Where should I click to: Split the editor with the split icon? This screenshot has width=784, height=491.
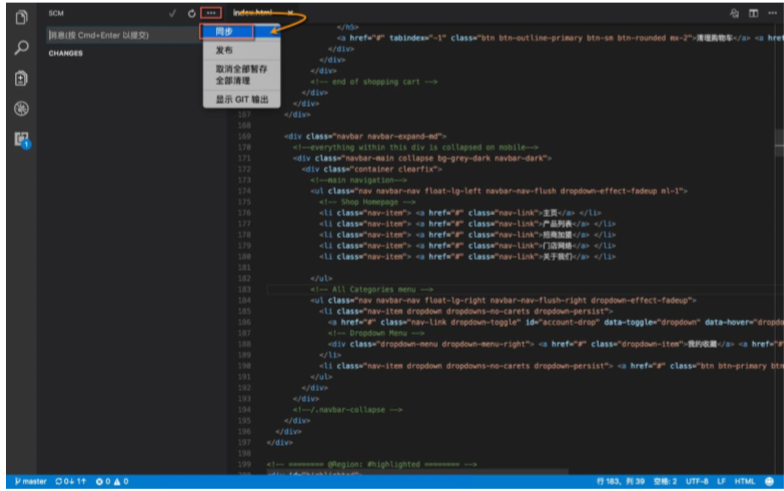753,14
